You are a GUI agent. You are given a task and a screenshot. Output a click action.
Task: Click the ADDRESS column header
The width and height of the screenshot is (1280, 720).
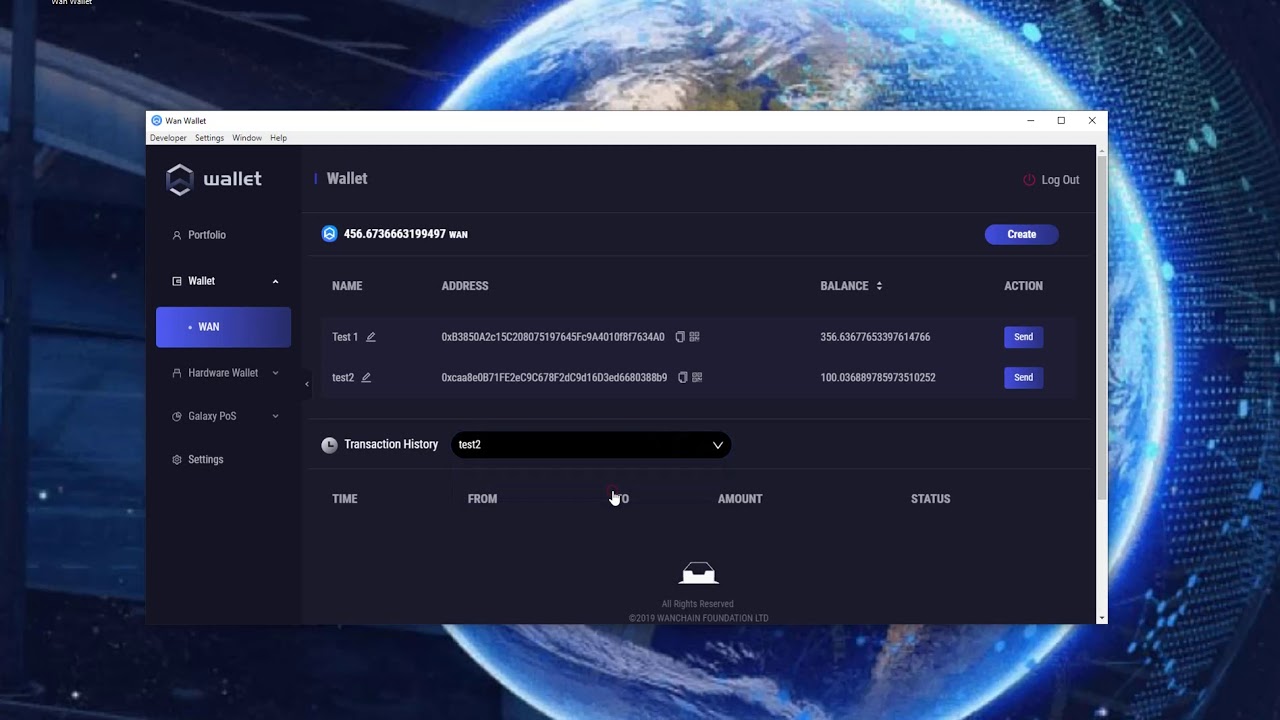tap(465, 286)
